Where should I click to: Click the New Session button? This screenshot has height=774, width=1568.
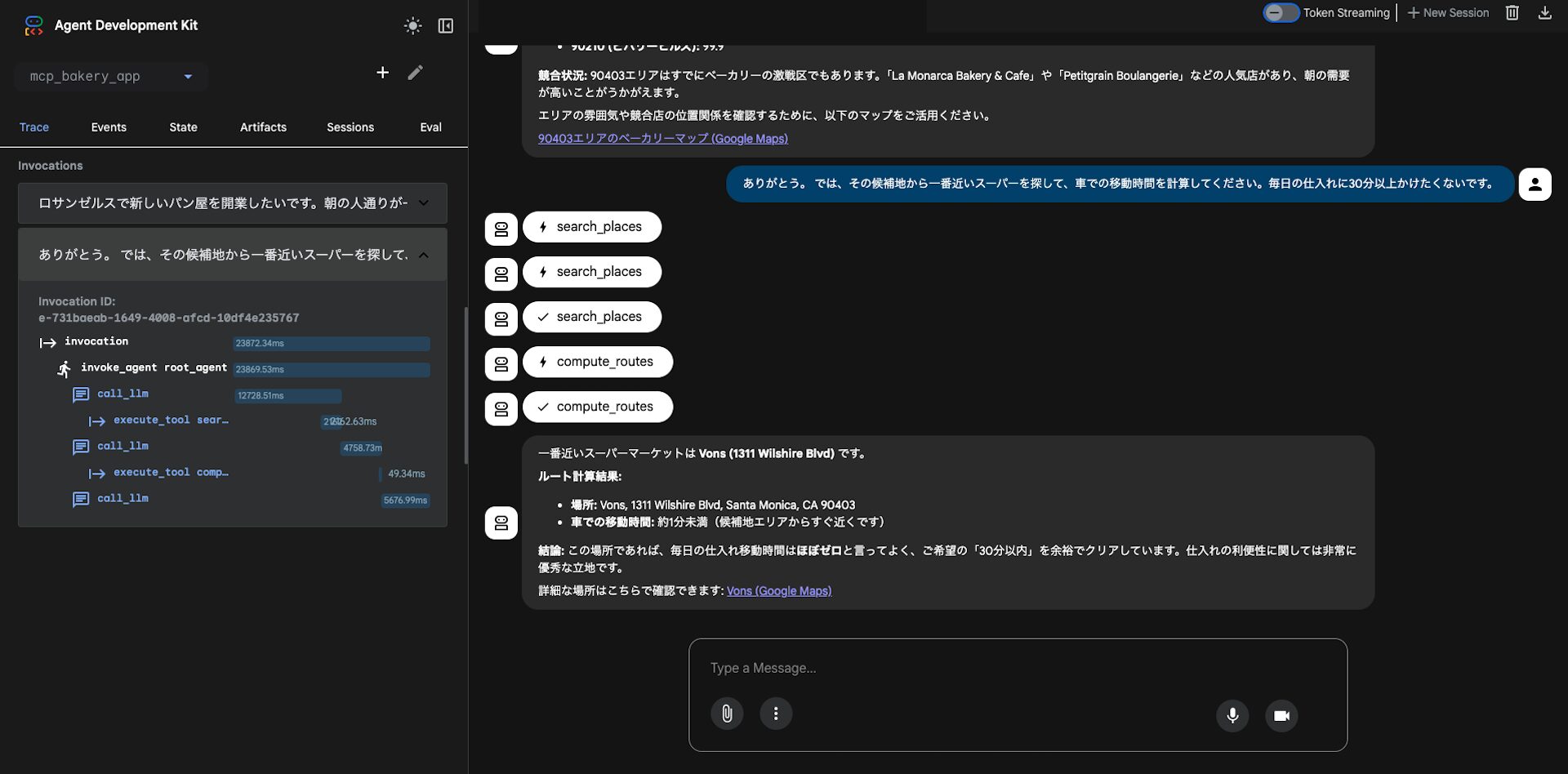tap(1448, 13)
